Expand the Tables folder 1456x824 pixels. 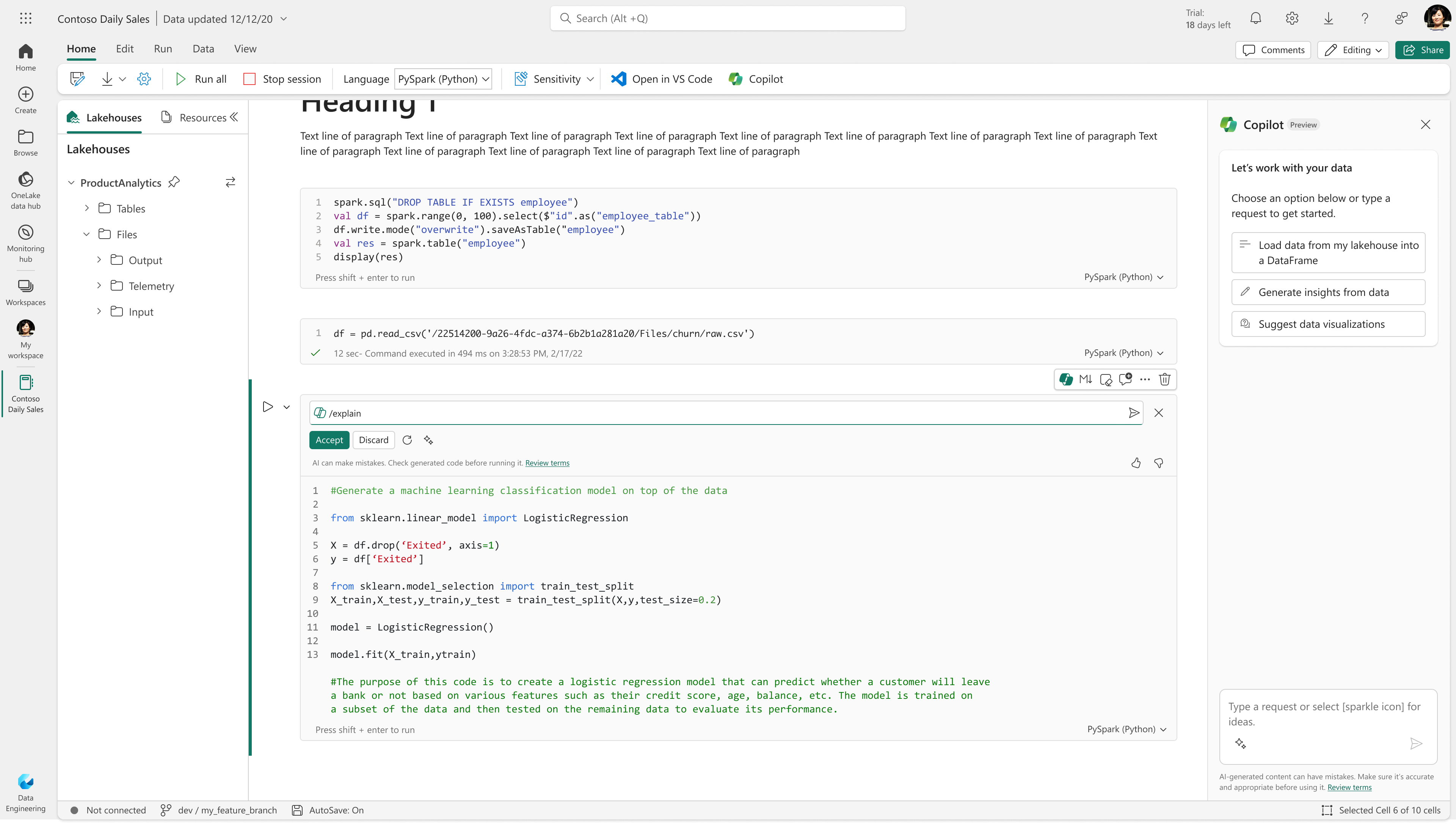[x=86, y=208]
